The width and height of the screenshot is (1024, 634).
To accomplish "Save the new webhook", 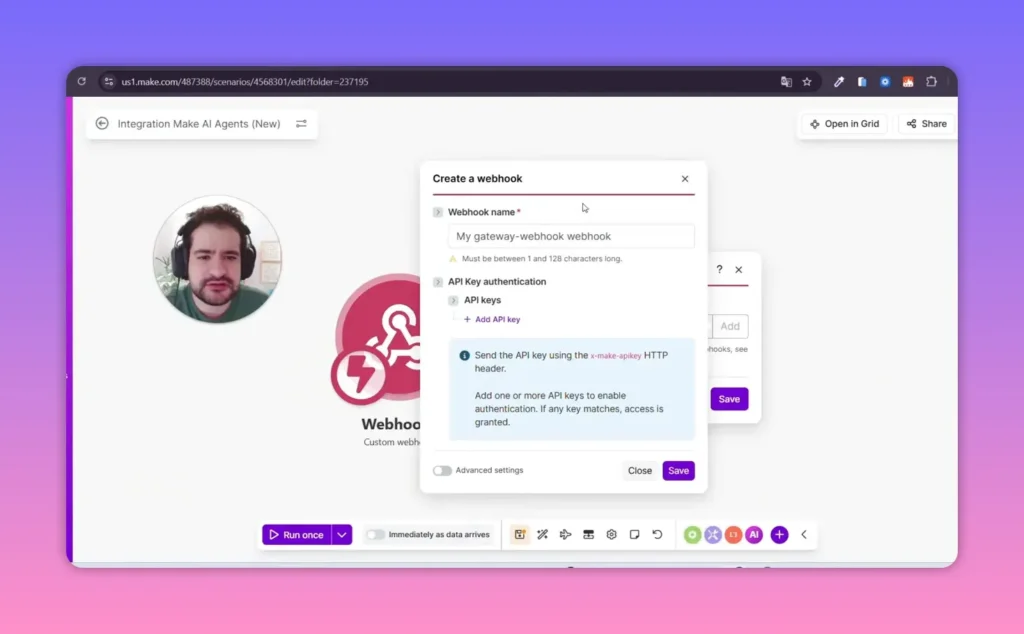I will [678, 470].
